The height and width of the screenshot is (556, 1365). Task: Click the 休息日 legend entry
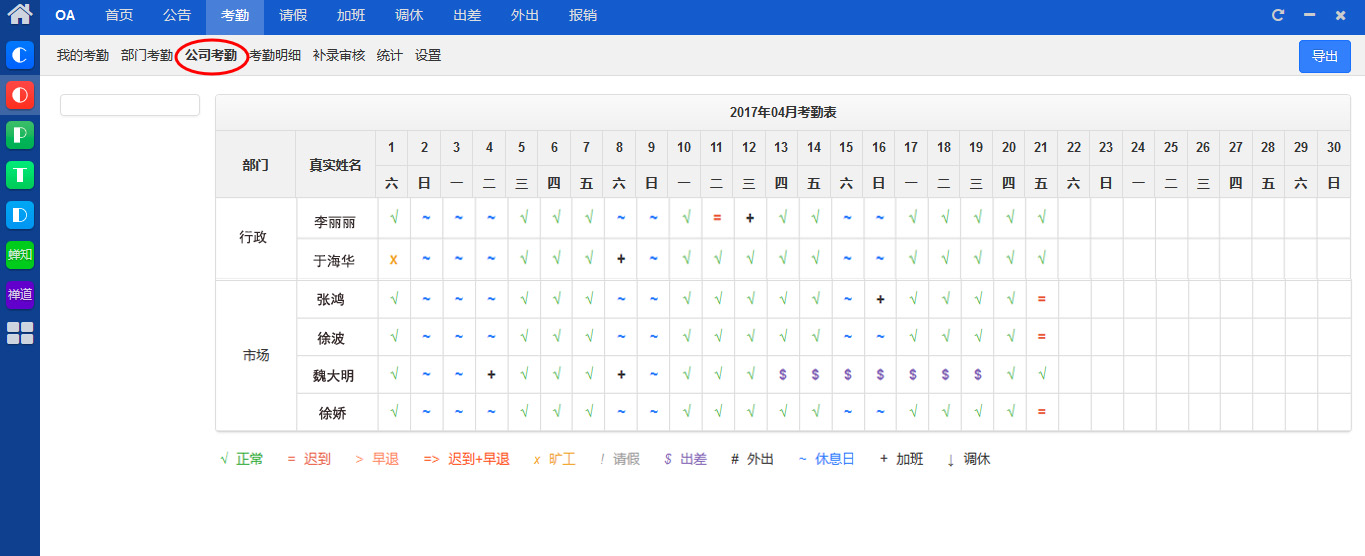826,459
